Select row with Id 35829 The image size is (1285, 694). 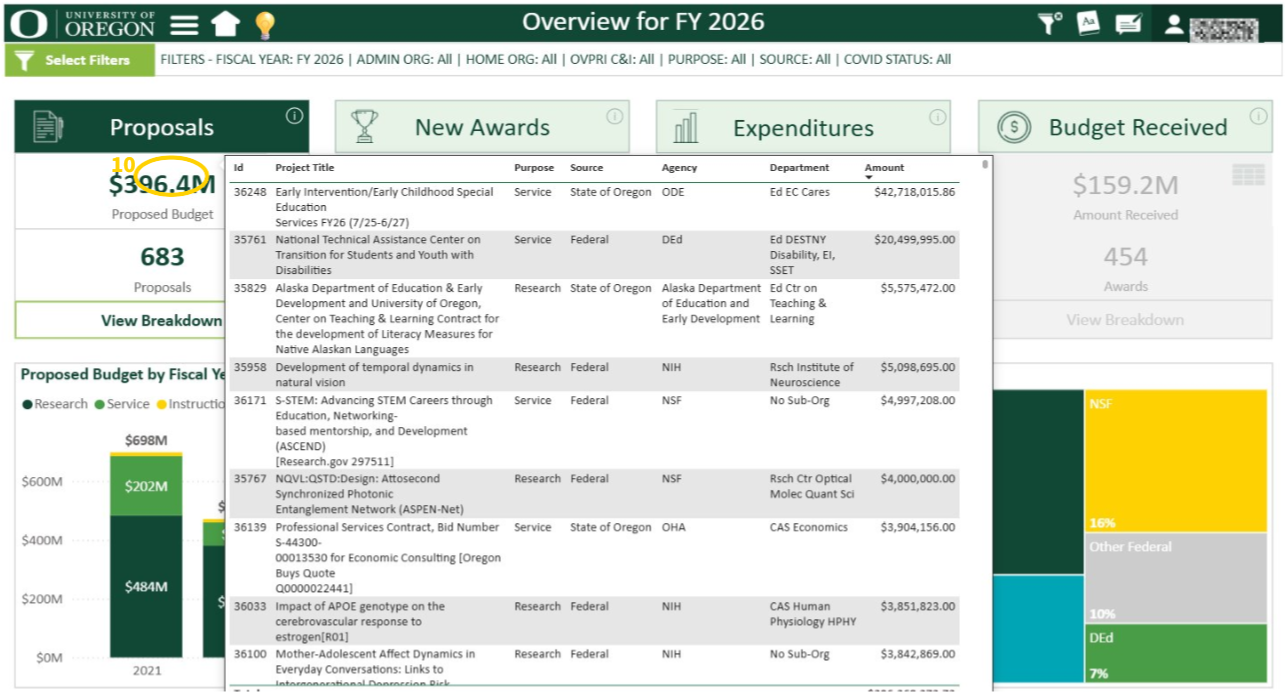coord(594,319)
